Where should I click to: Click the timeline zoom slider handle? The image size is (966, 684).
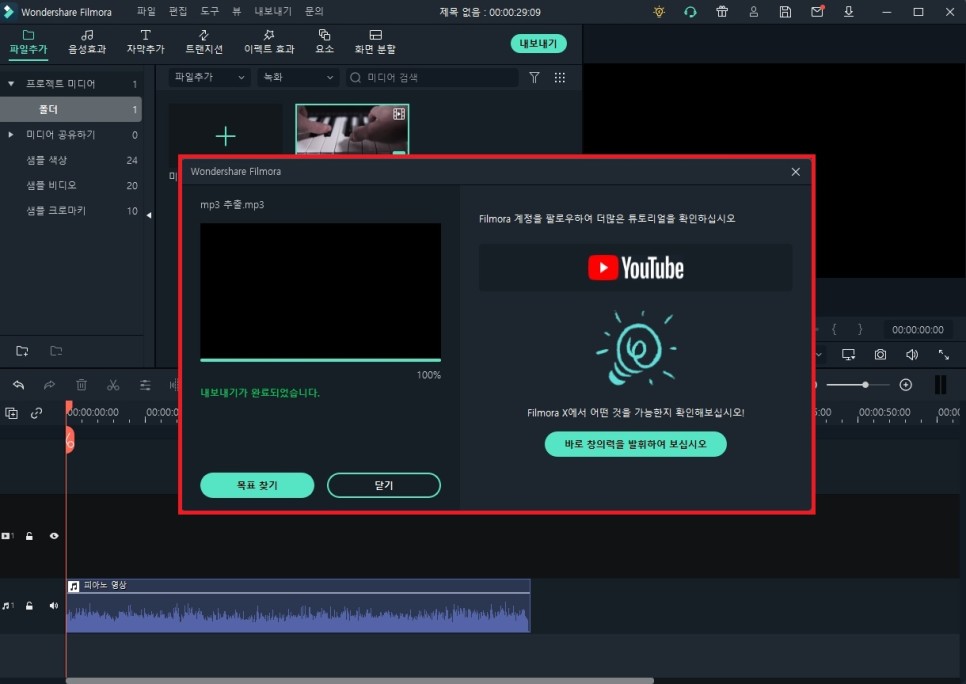coord(866,385)
